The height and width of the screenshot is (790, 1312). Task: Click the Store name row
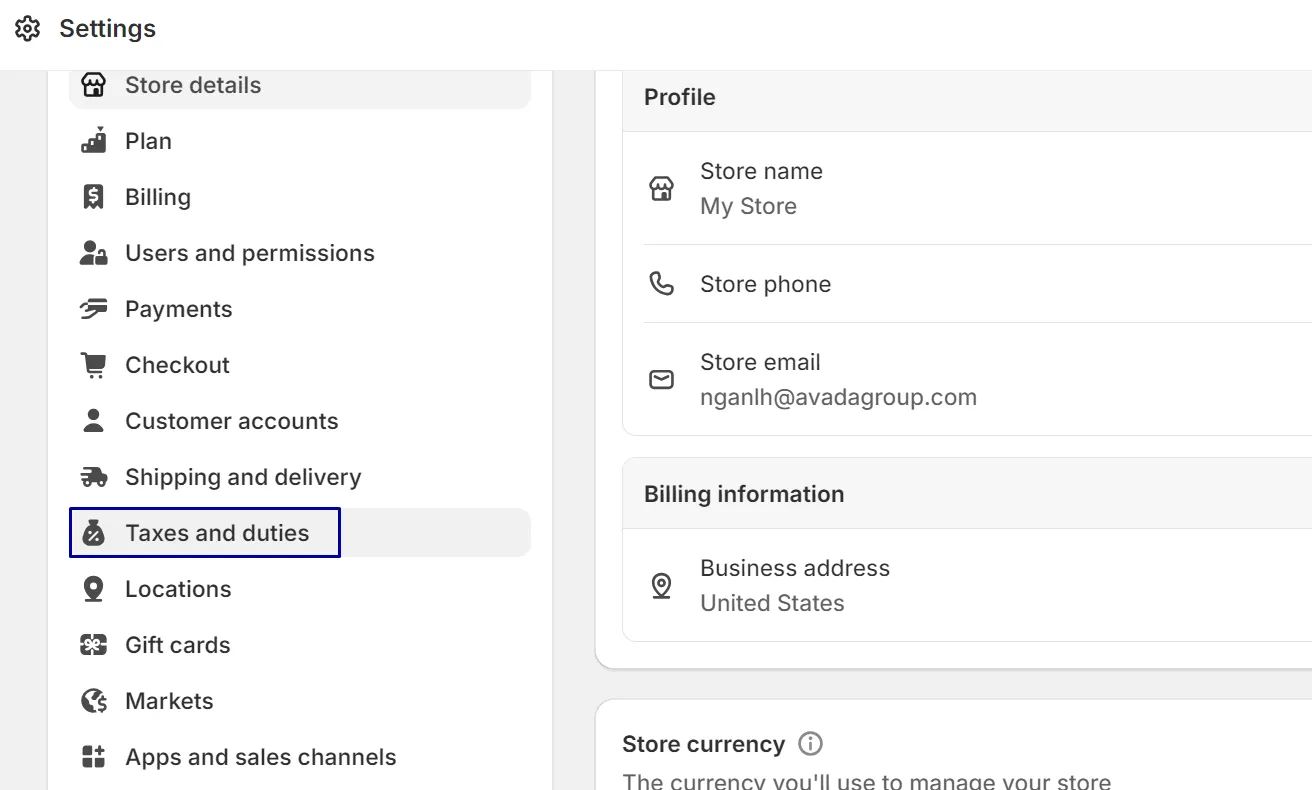(x=967, y=188)
